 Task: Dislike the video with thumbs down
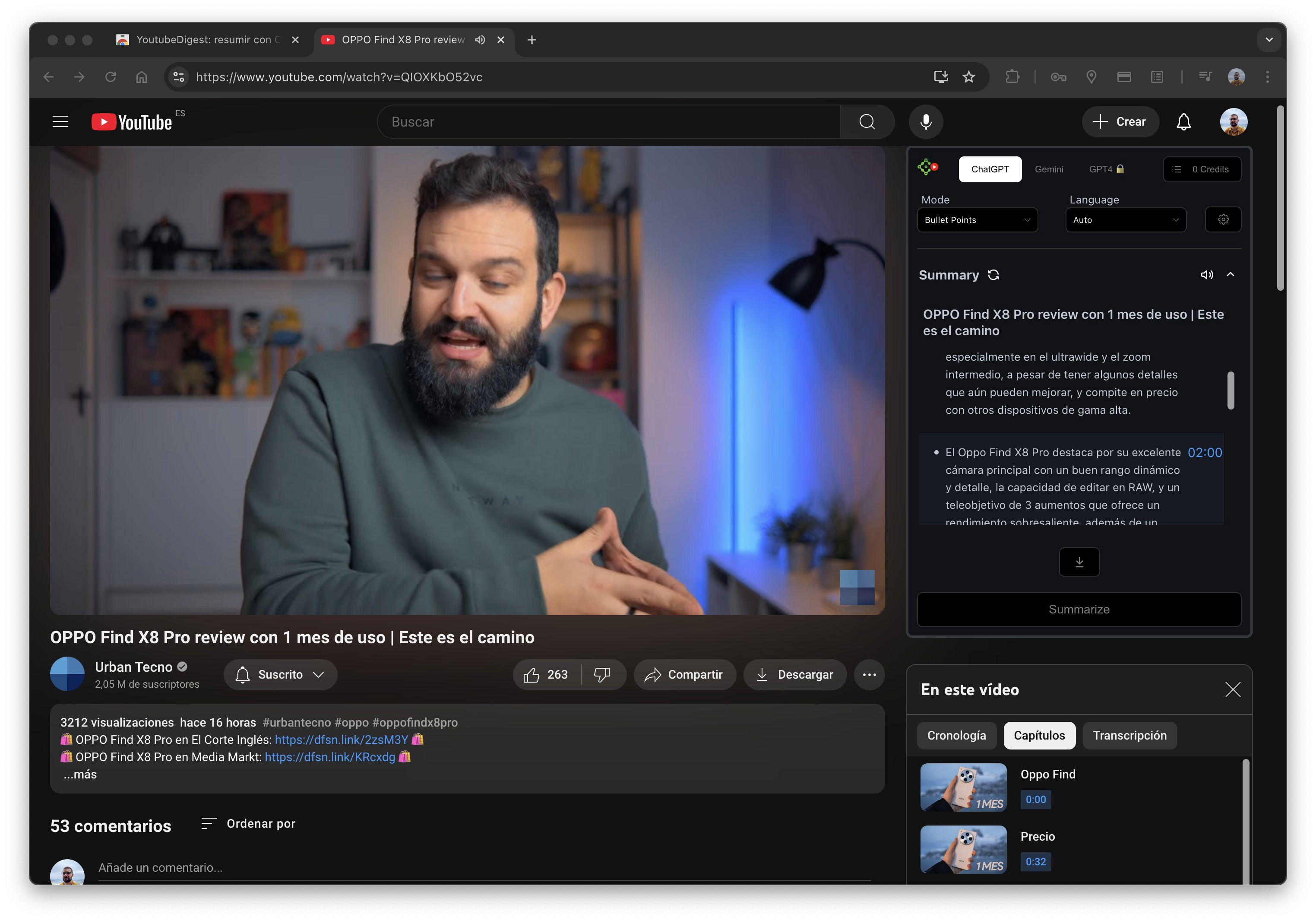[602, 675]
